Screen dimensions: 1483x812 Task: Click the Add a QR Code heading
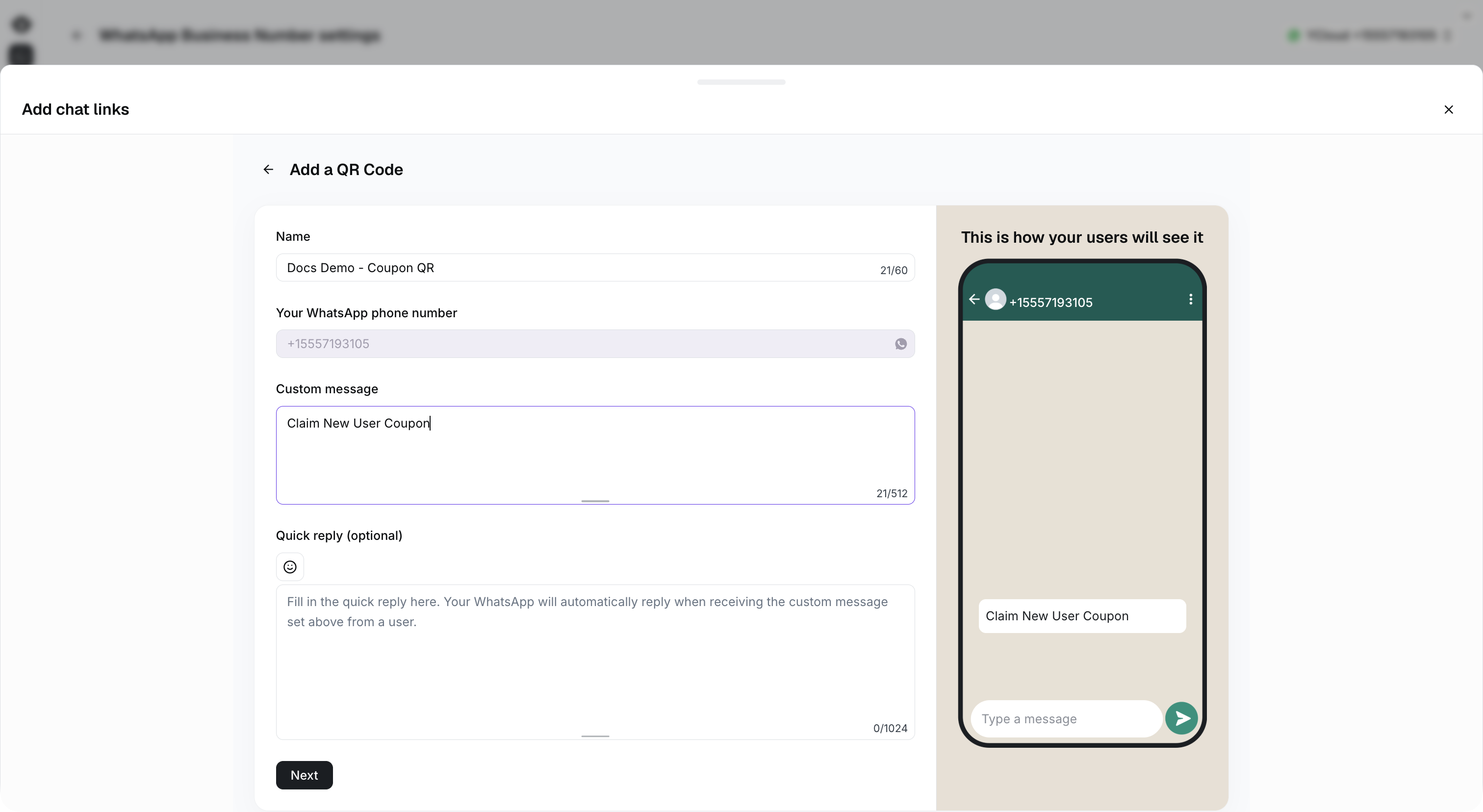(x=346, y=169)
